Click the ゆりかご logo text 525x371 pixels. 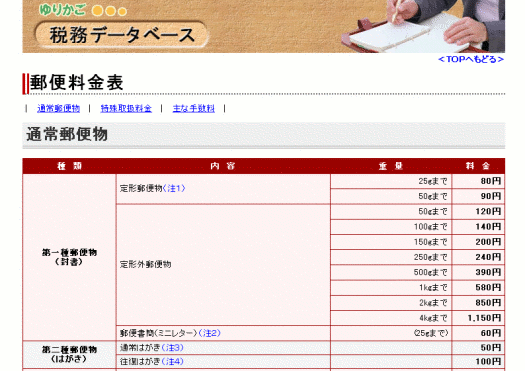click(x=62, y=10)
